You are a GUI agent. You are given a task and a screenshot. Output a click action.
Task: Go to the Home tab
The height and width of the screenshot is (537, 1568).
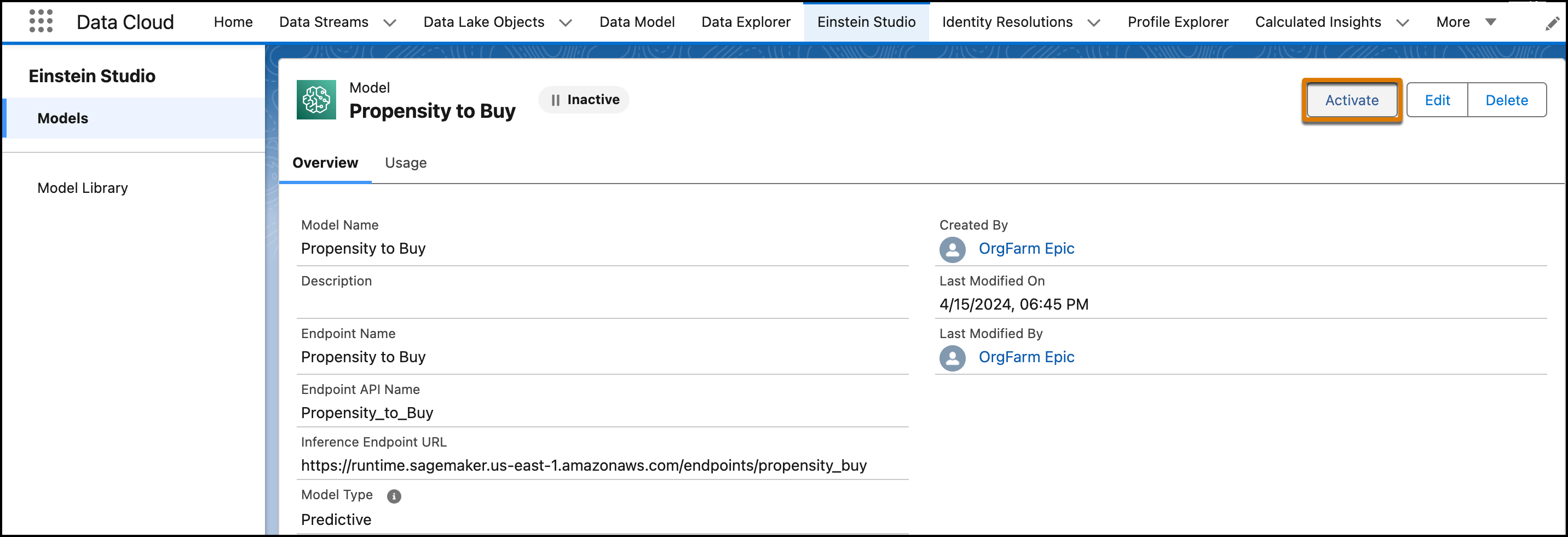click(233, 22)
